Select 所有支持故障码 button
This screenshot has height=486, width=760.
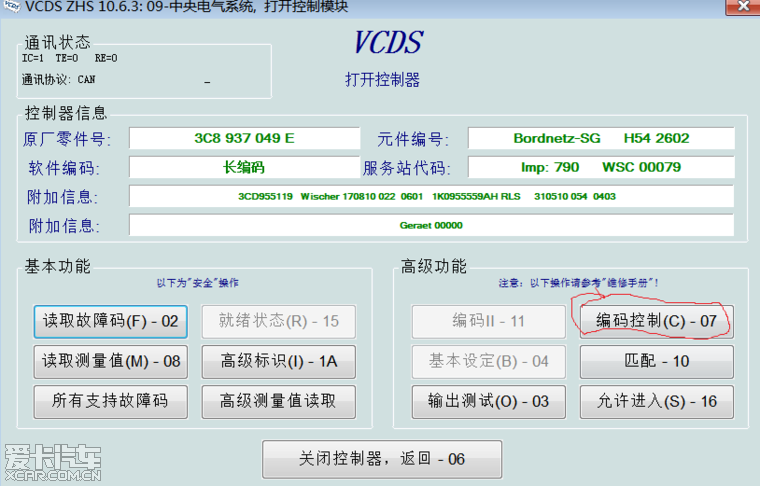[111, 401]
